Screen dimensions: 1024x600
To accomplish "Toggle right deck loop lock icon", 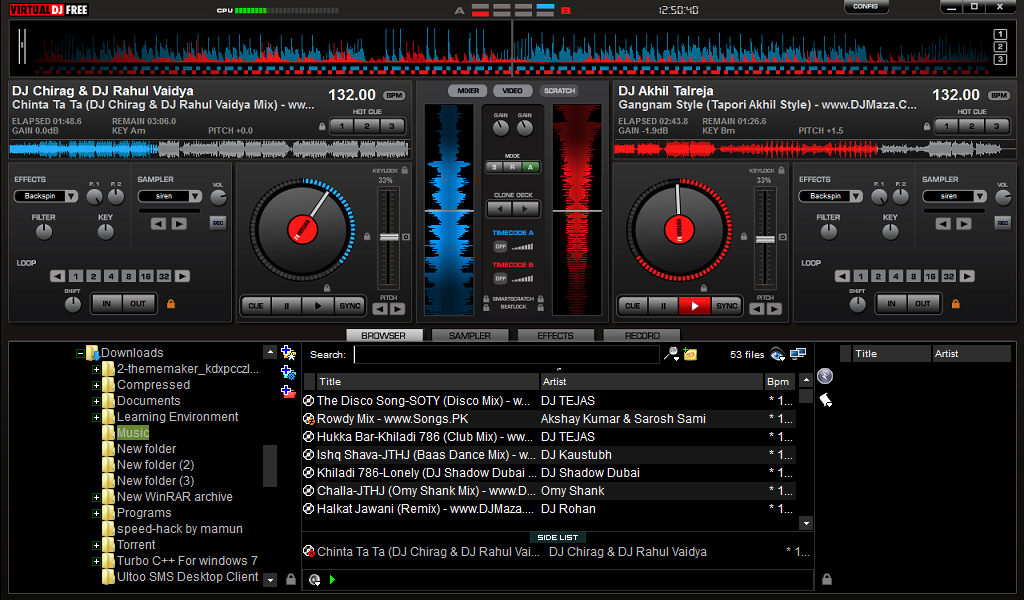I will 955,304.
